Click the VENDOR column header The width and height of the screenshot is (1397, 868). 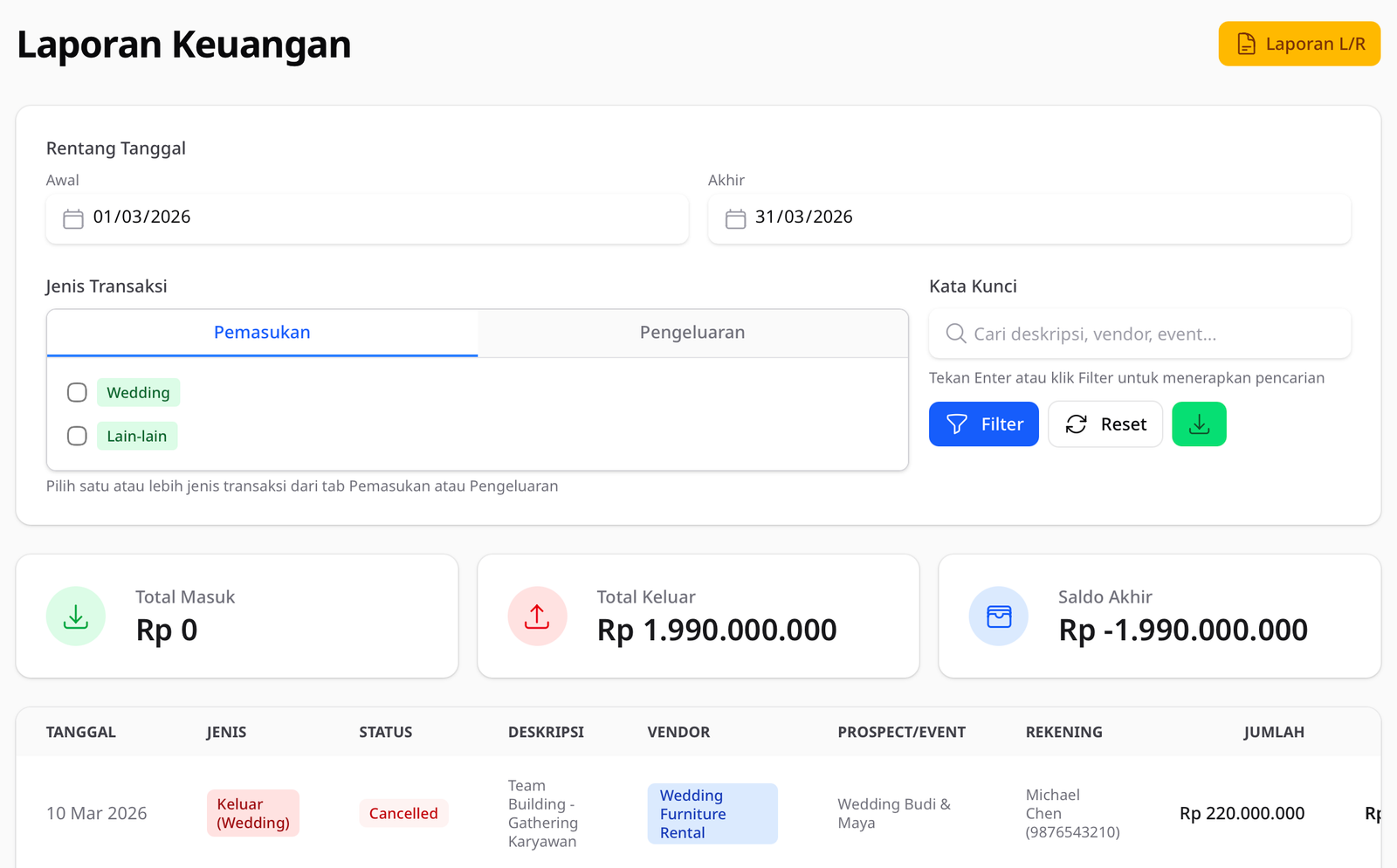[678, 733]
